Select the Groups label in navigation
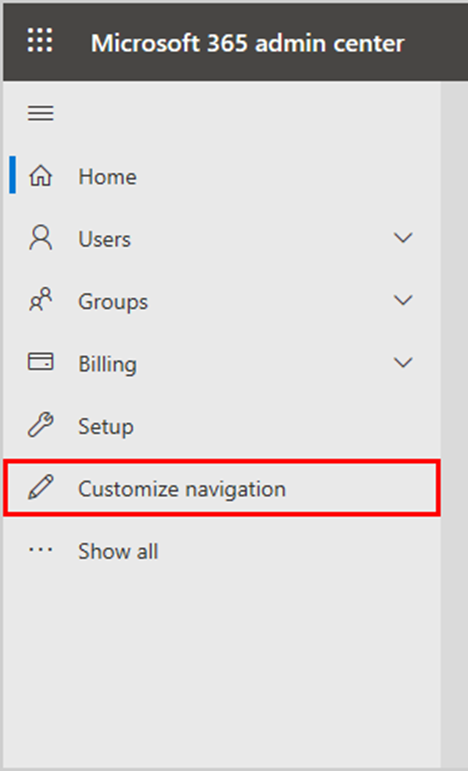The width and height of the screenshot is (468, 771). (x=113, y=302)
